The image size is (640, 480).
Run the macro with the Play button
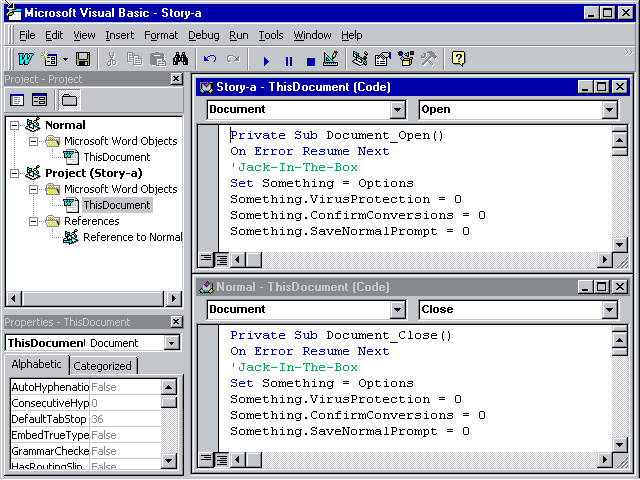[266, 61]
